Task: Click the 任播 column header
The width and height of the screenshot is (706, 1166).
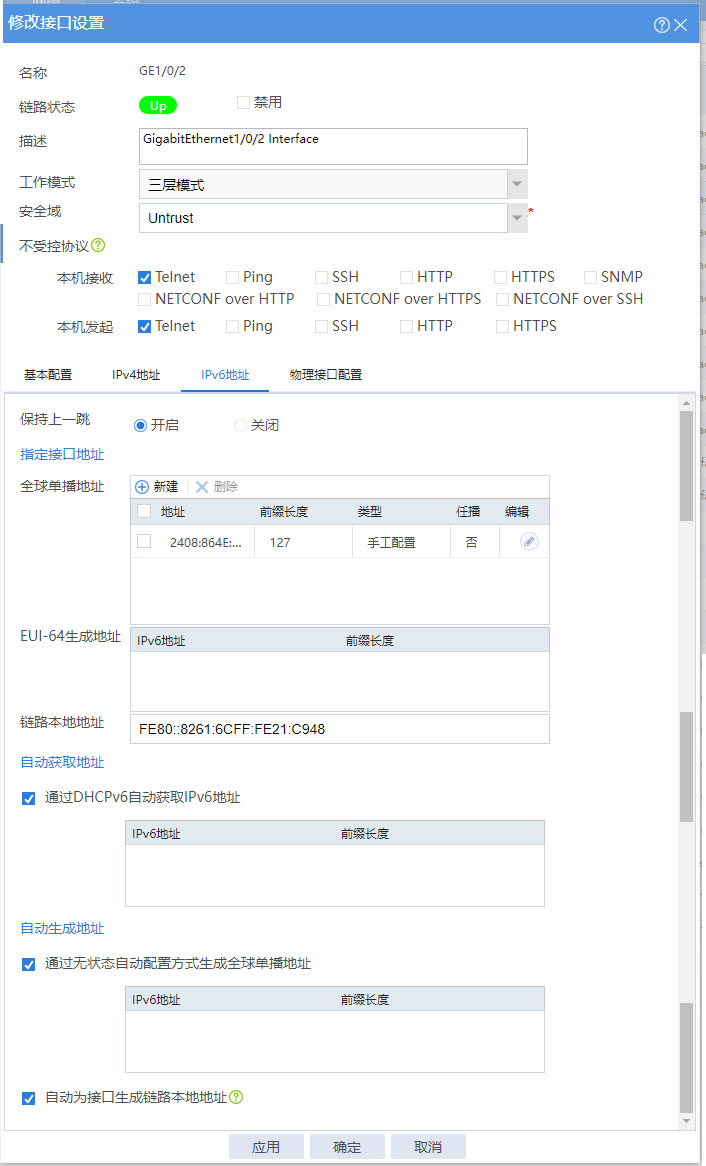Action: coord(468,512)
